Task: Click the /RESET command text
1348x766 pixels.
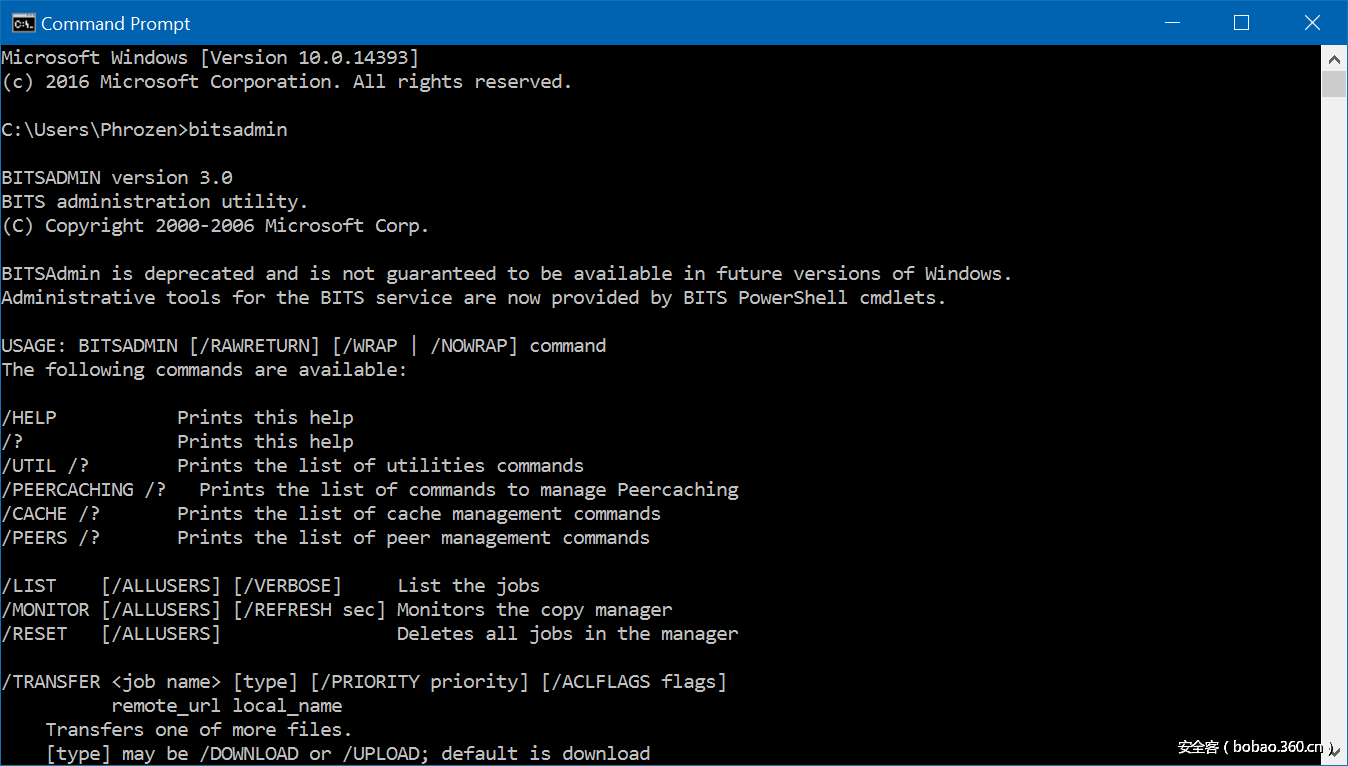Action: click(35, 634)
